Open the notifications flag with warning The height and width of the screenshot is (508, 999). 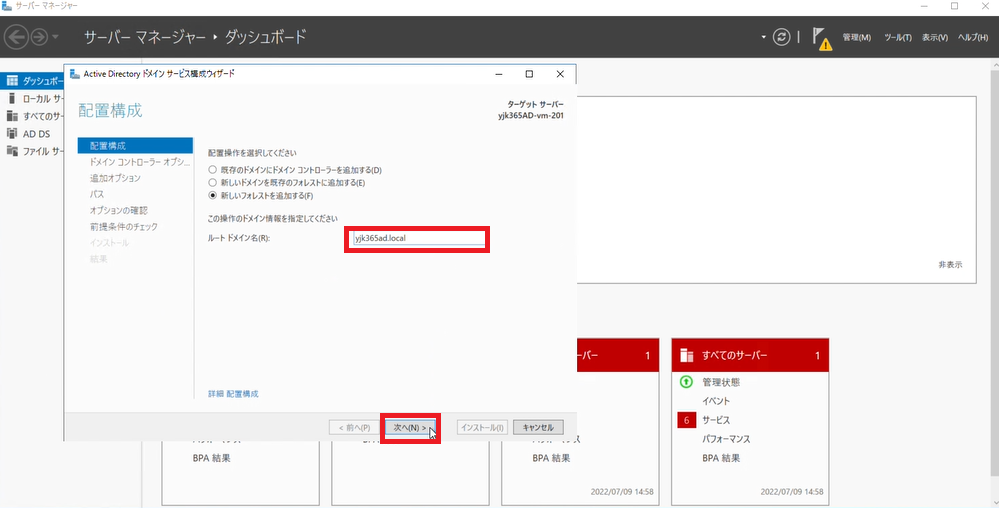point(822,38)
